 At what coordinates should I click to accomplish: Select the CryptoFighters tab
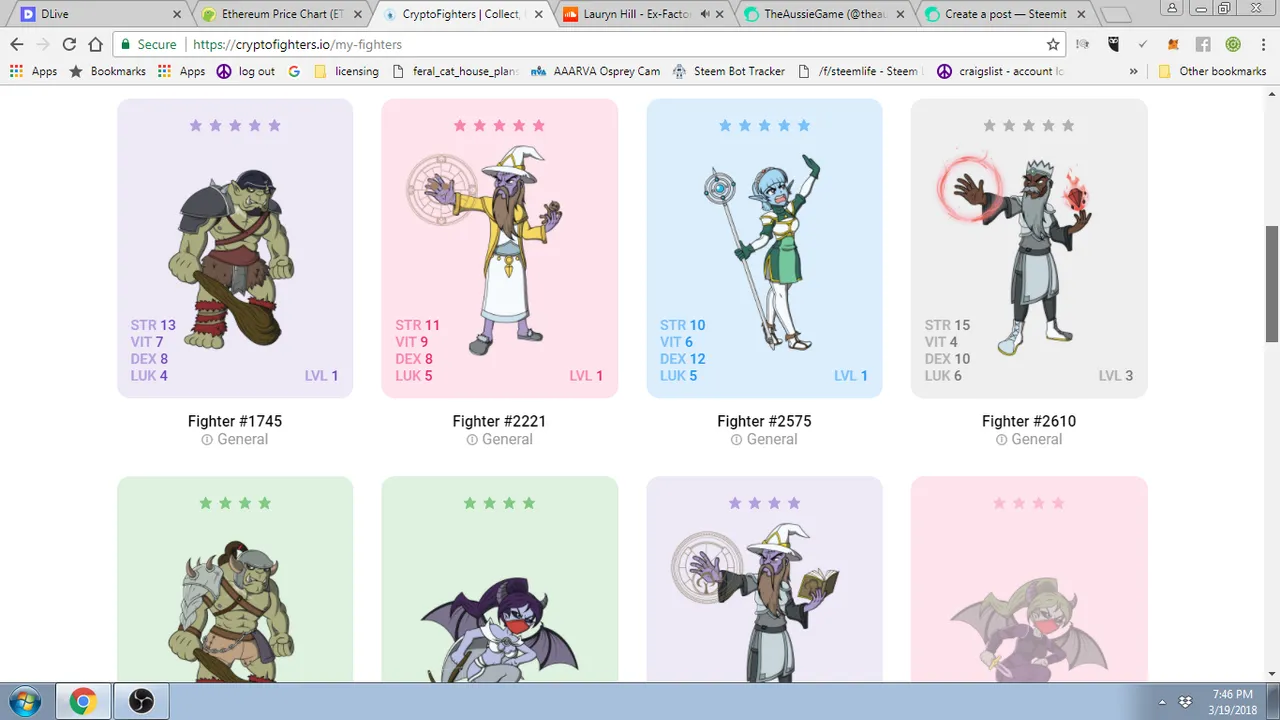(x=460, y=14)
